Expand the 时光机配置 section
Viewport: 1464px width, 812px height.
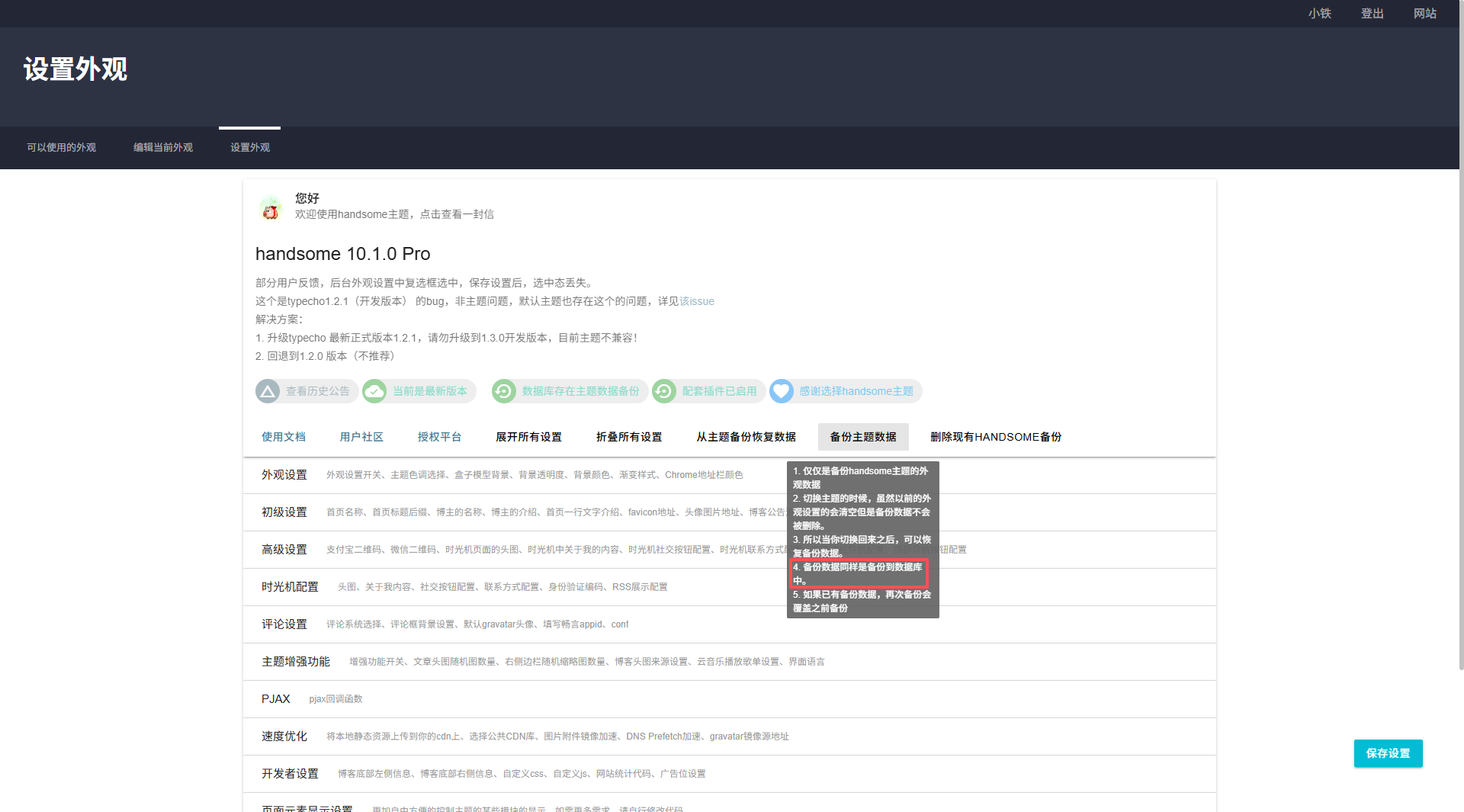pos(730,588)
